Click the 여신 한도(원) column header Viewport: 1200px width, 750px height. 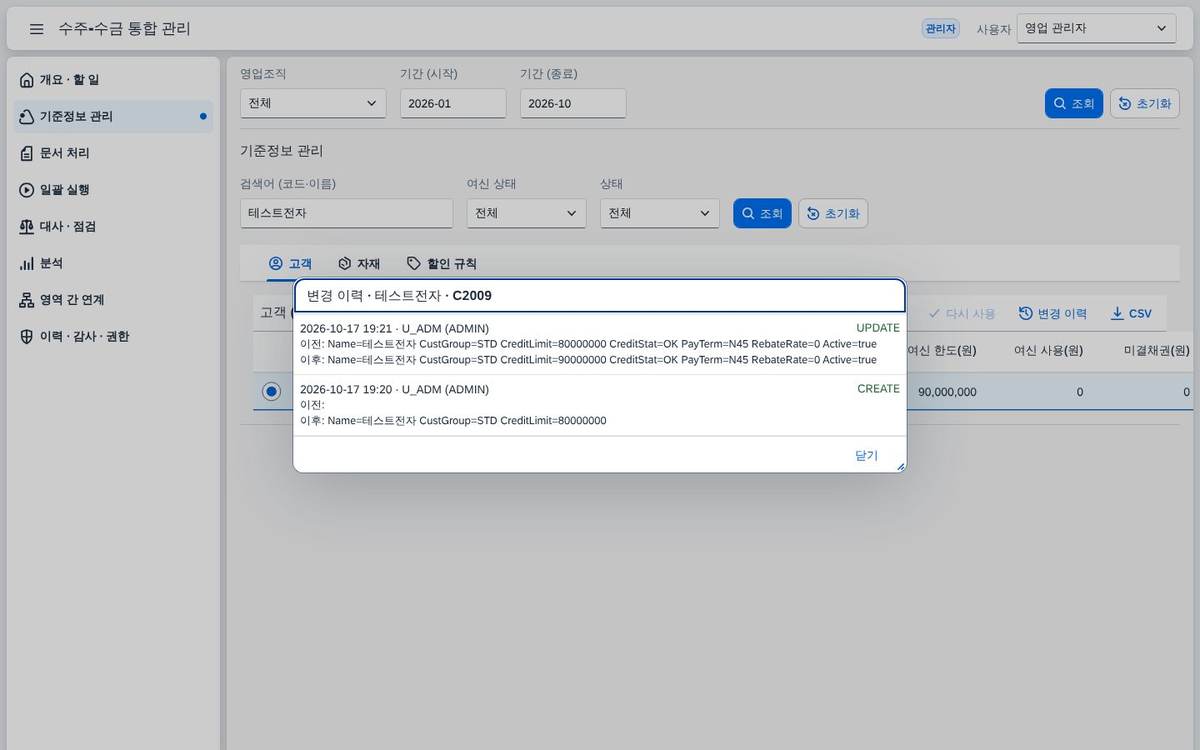(x=942, y=351)
